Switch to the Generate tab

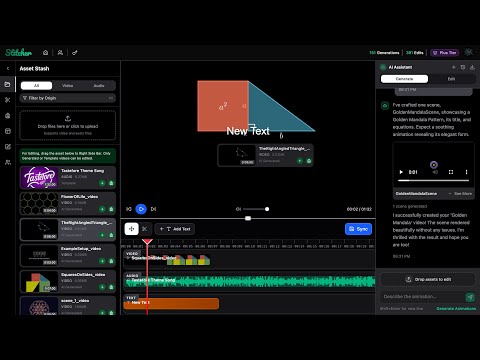coord(404,79)
